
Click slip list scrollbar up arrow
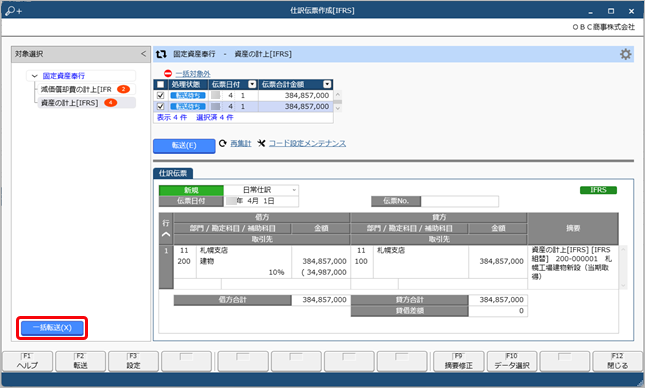(x=338, y=95)
